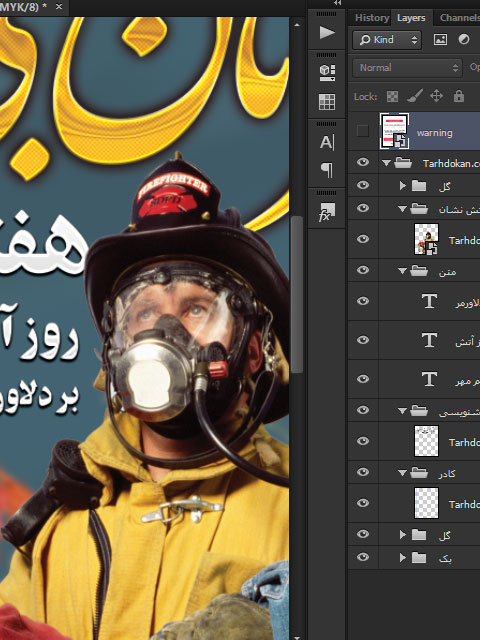This screenshot has height=640, width=480.
Task: Switch to the Channels tab
Action: [460, 18]
